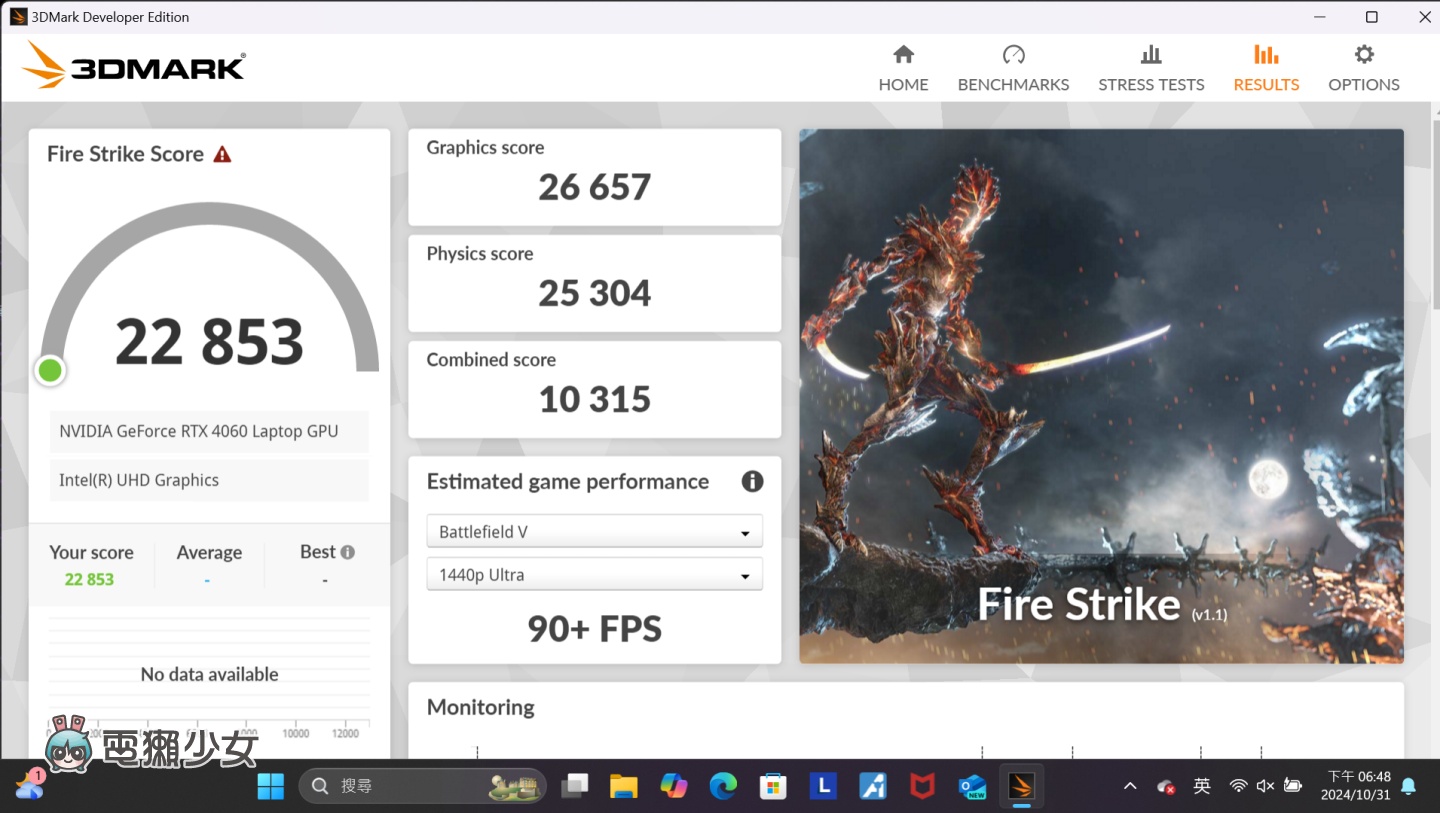The image size is (1440, 813).
Task: Click the Combined score value 10 315
Action: [594, 399]
